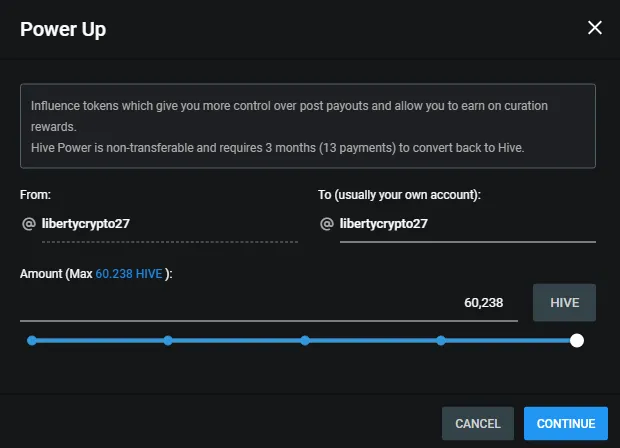Click the @ icon beside To account
This screenshot has height=448, width=620.
tap(327, 224)
